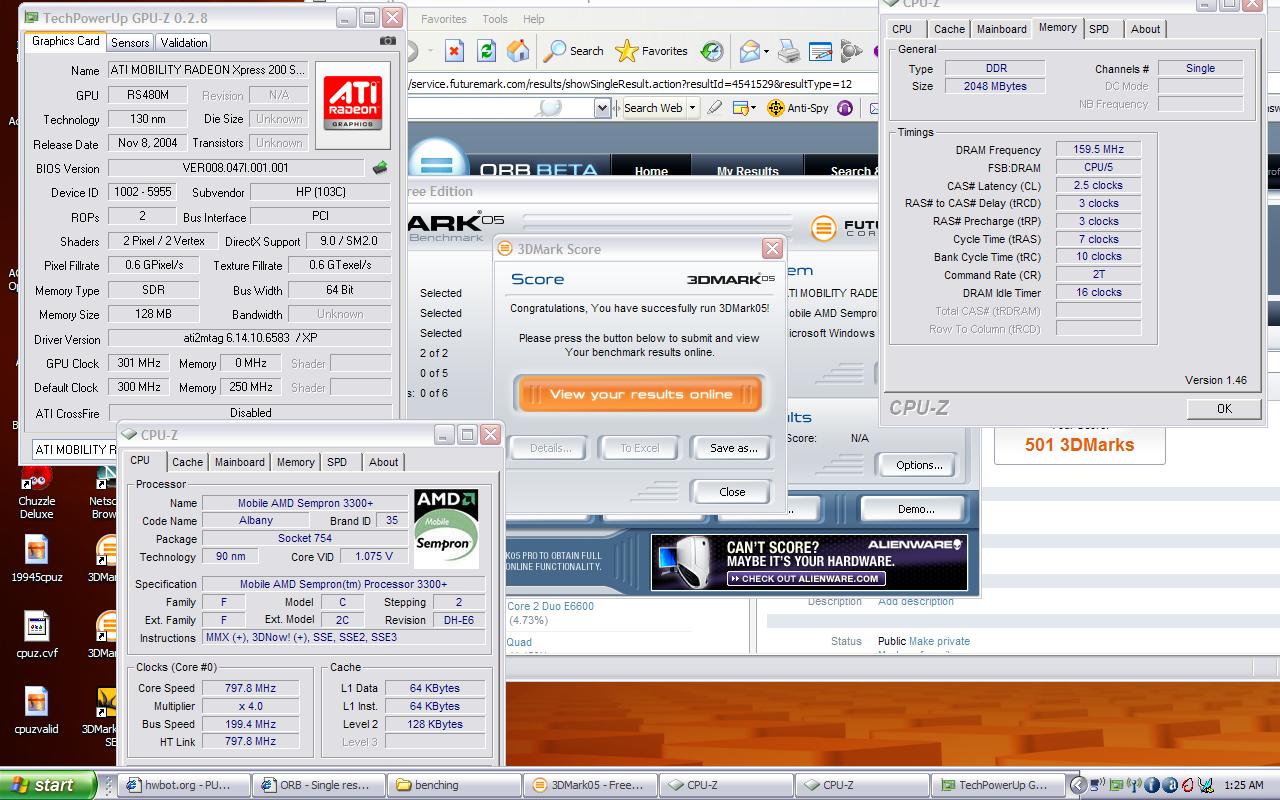This screenshot has height=800, width=1280.
Task: Click the browser Stop icon with red X
Action: (454, 50)
